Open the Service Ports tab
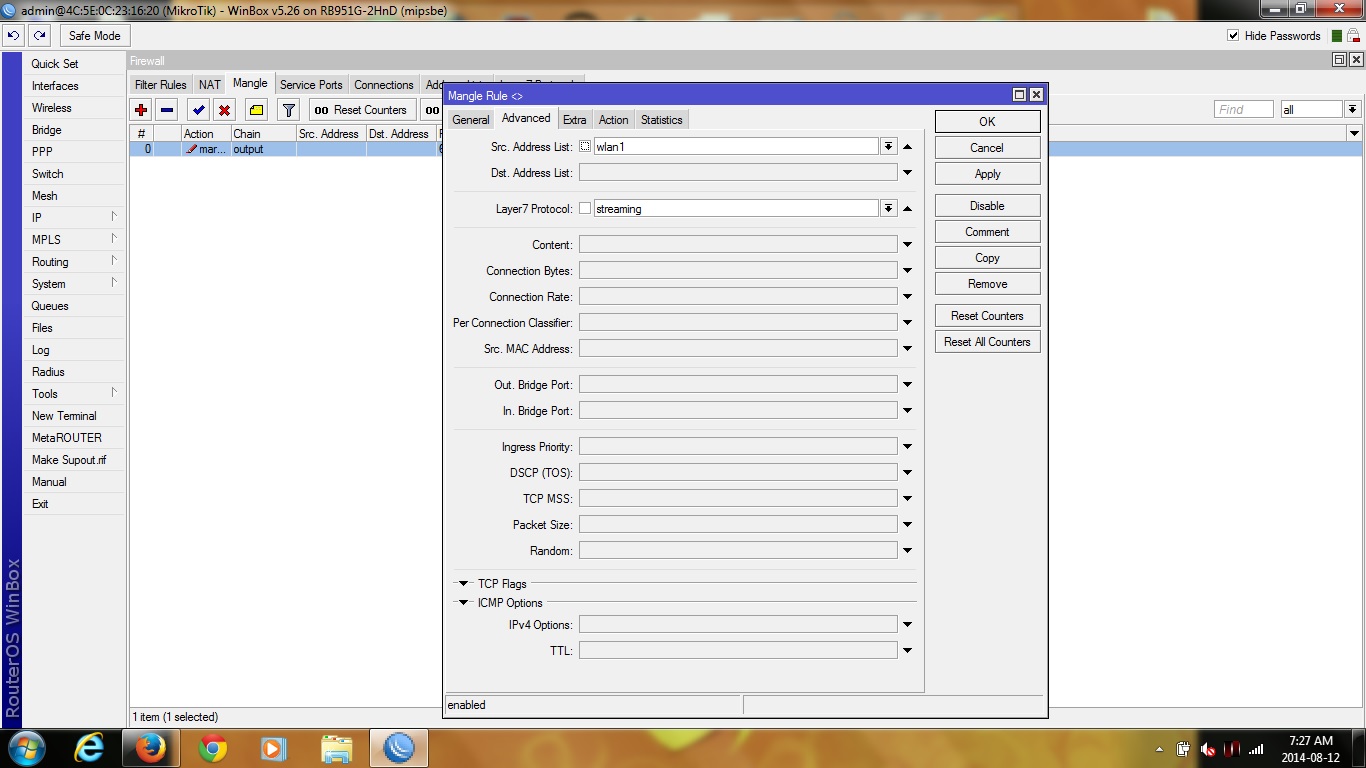1366x768 pixels. click(x=311, y=85)
